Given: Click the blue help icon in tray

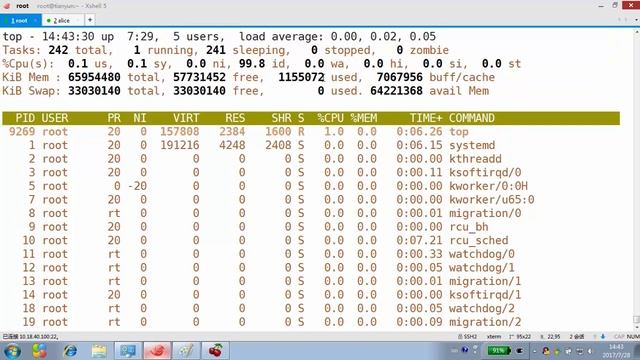Looking at the screenshot, I should pos(465,350).
